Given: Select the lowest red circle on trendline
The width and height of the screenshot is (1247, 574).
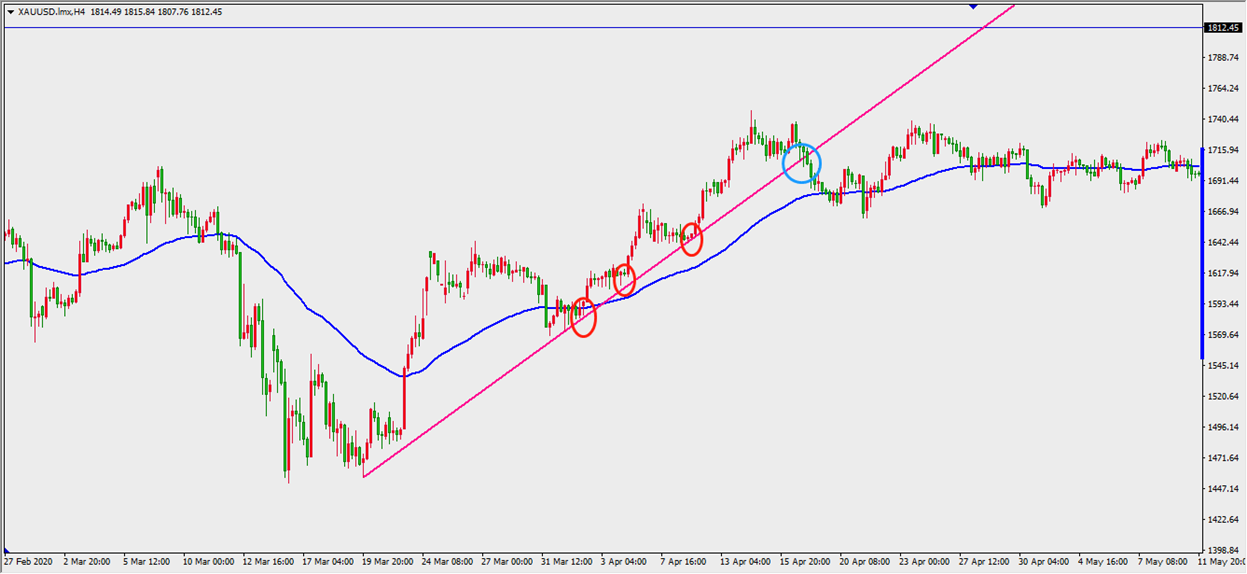Looking at the screenshot, I should (583, 317).
